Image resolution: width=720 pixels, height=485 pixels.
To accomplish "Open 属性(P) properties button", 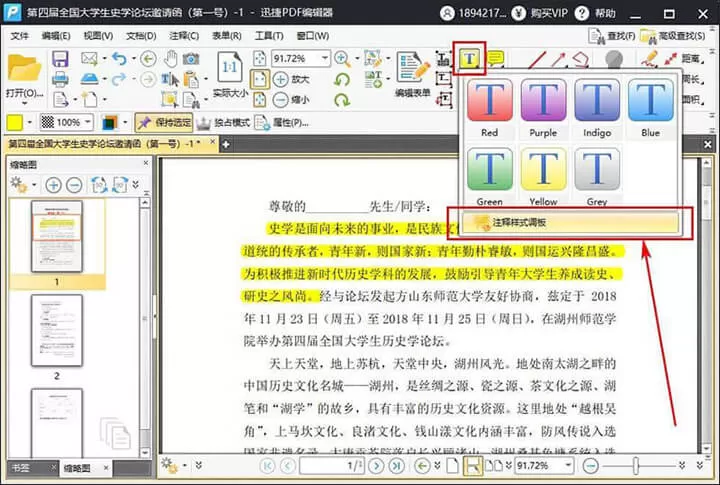I will (x=281, y=123).
